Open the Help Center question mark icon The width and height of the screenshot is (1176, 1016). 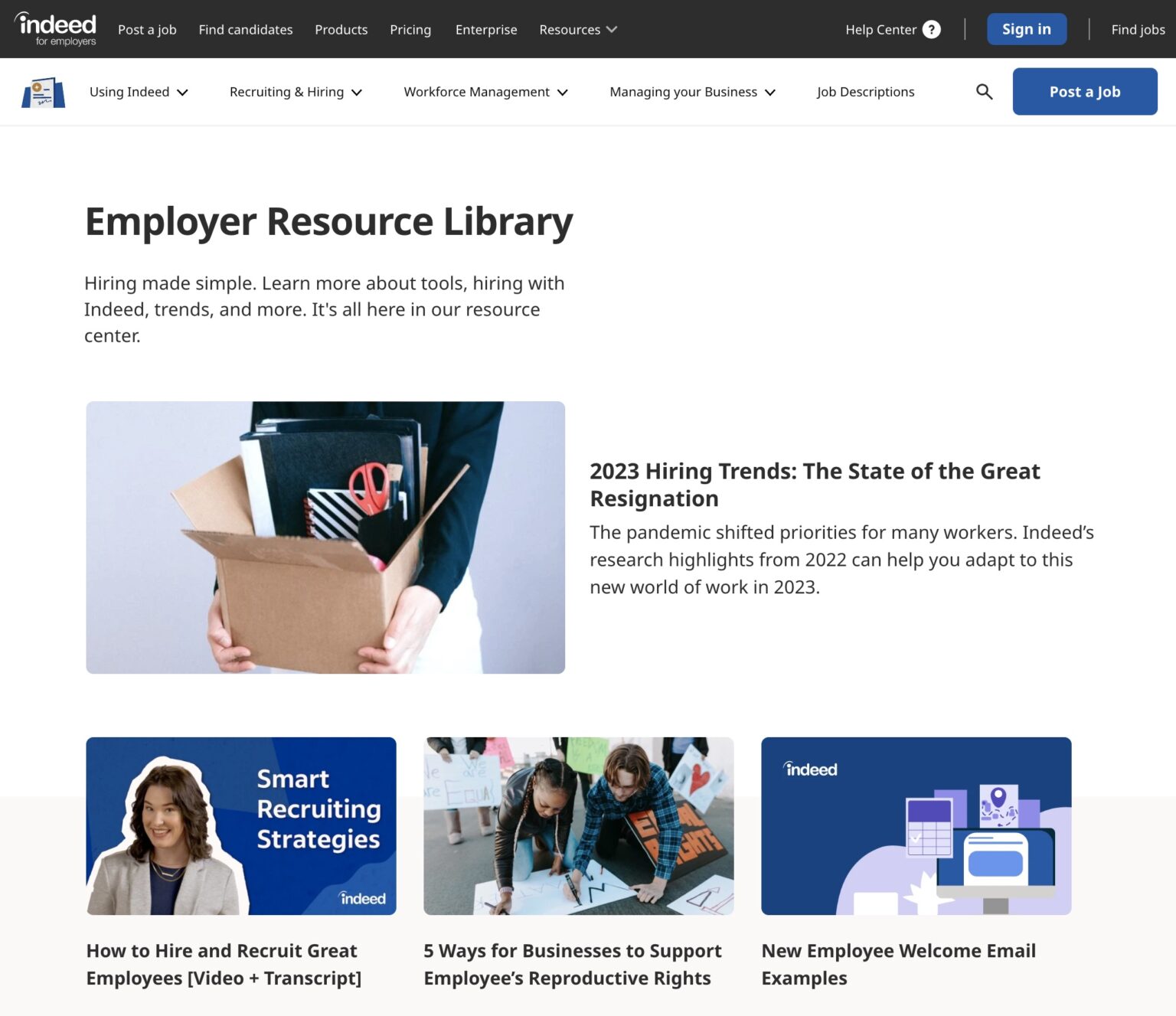[x=931, y=29]
